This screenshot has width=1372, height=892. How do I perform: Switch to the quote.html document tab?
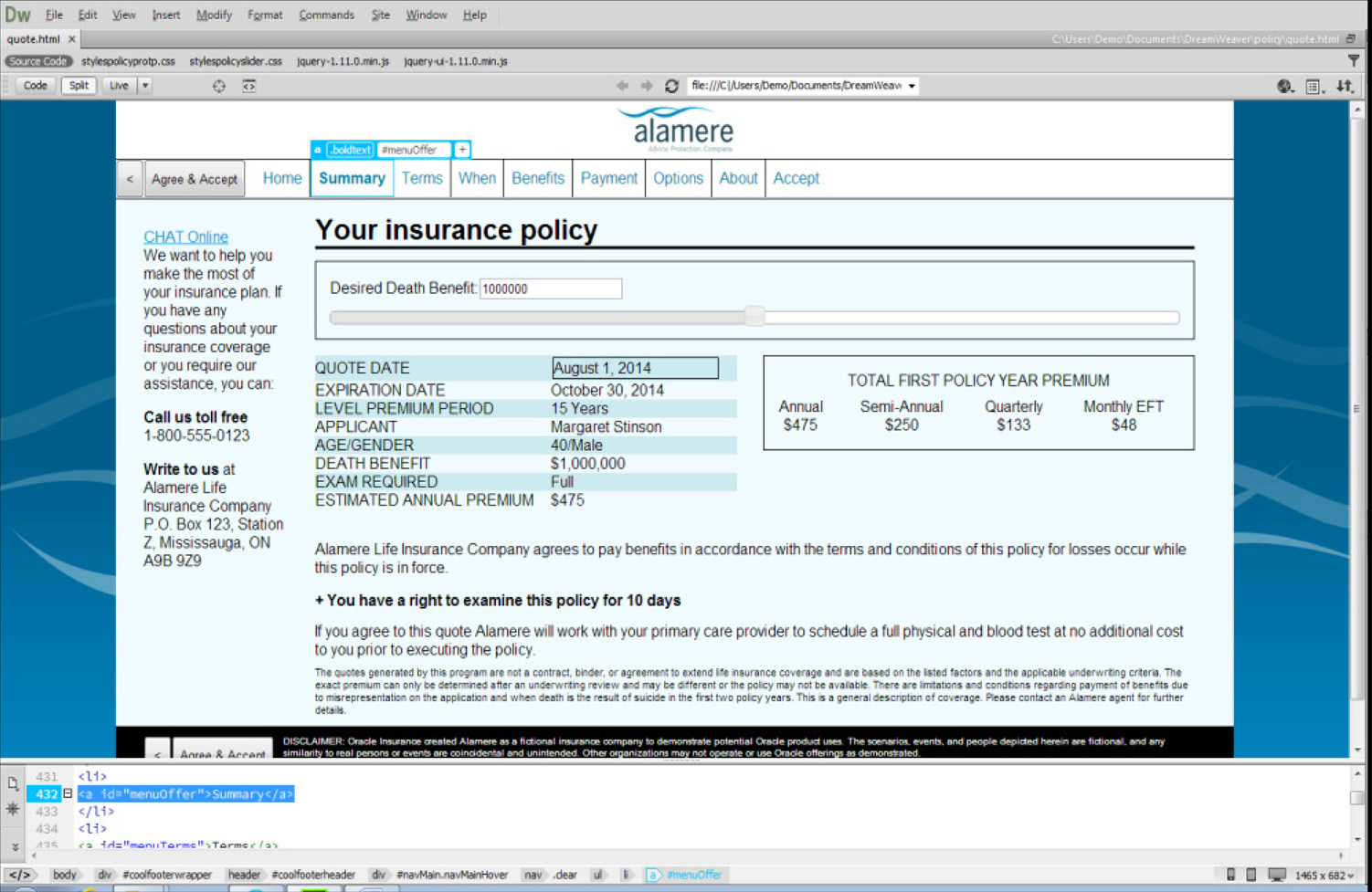tap(33, 39)
